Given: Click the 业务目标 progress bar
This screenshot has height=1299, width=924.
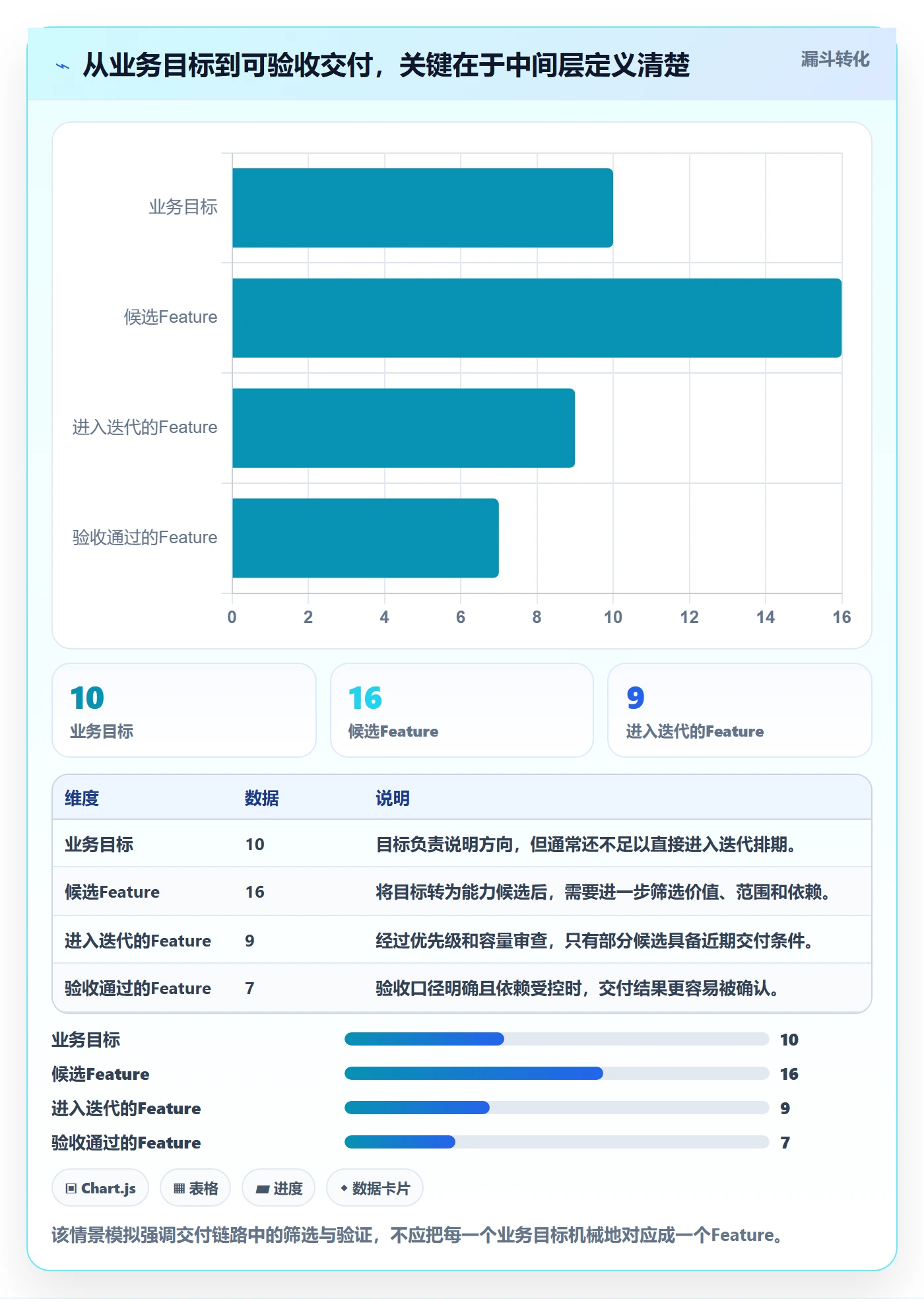Looking at the screenshot, I should [556, 1039].
